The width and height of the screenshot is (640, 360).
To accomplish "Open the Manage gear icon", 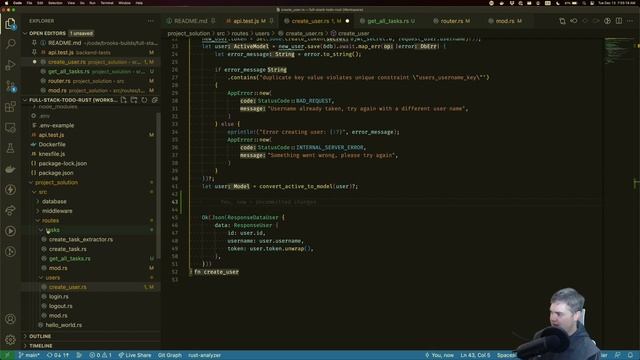I will [x=10, y=339].
